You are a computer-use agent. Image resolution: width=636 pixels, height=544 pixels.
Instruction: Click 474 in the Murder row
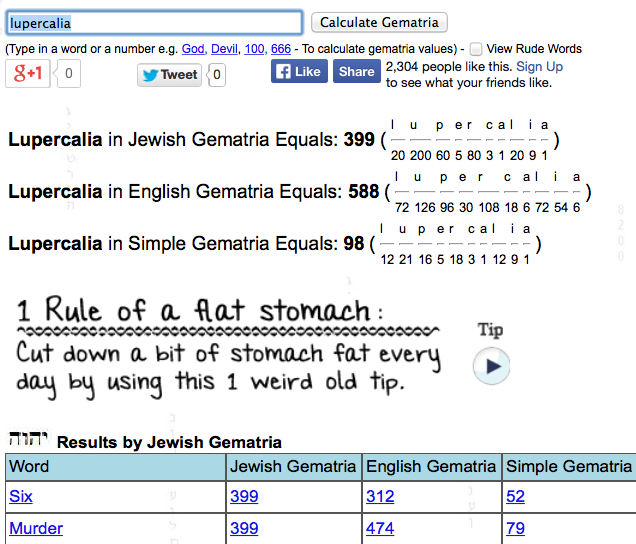pyautogui.click(x=380, y=528)
